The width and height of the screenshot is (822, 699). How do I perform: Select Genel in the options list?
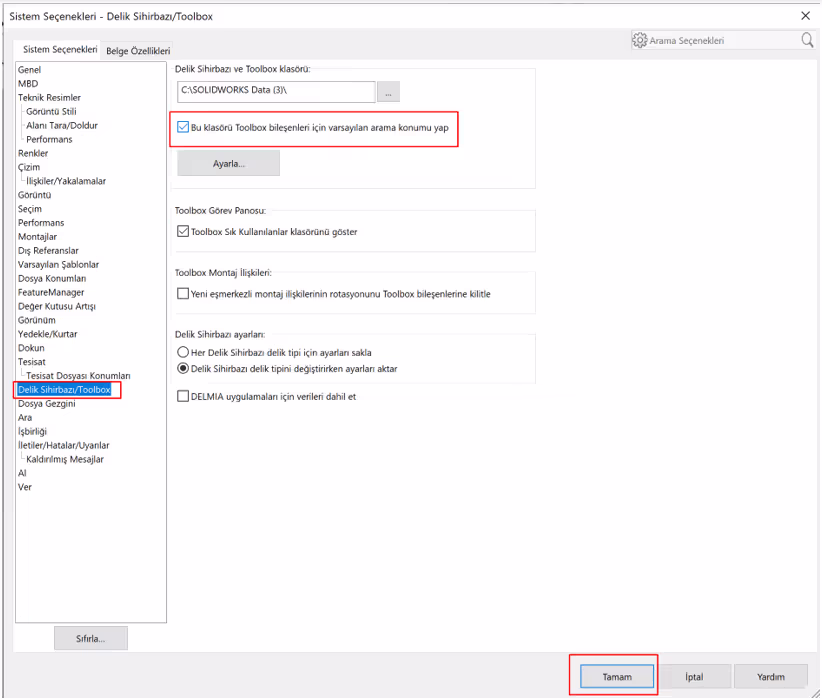tap(29, 70)
